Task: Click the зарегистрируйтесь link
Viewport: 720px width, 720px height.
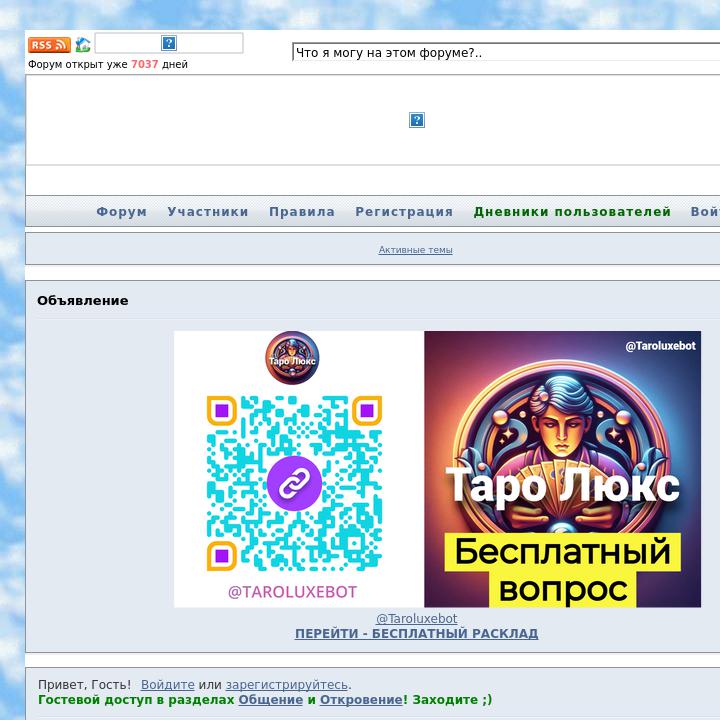Action: [x=287, y=685]
